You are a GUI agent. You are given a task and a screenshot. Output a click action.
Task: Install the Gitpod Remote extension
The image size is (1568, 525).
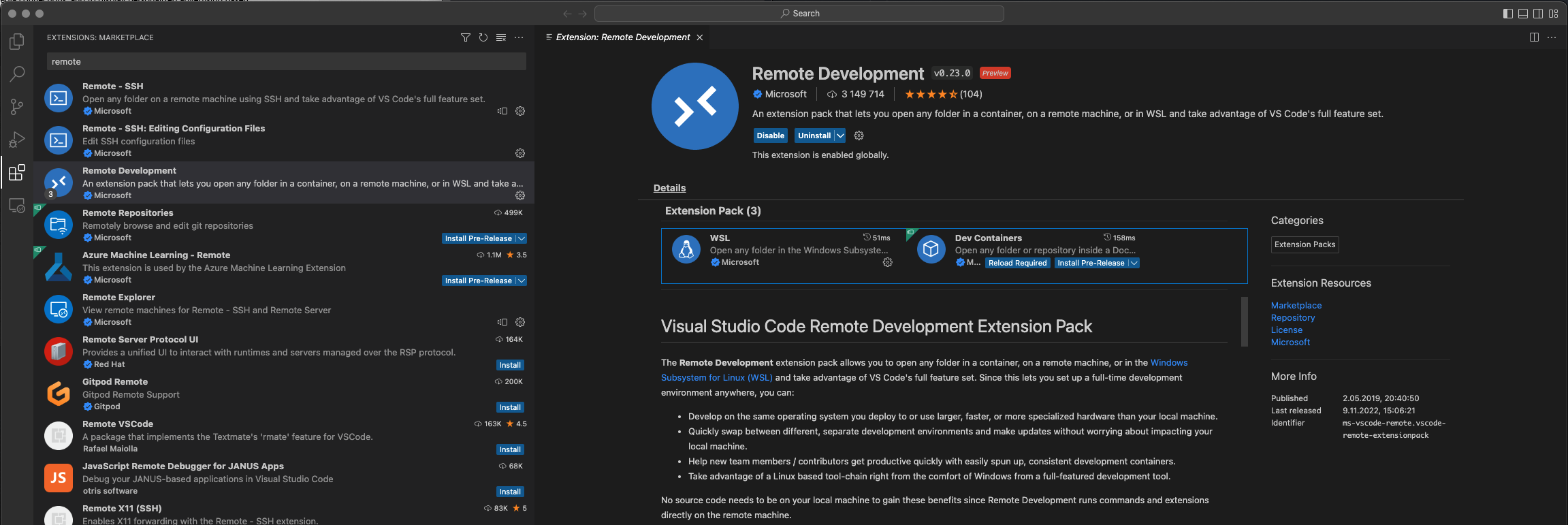[510, 407]
